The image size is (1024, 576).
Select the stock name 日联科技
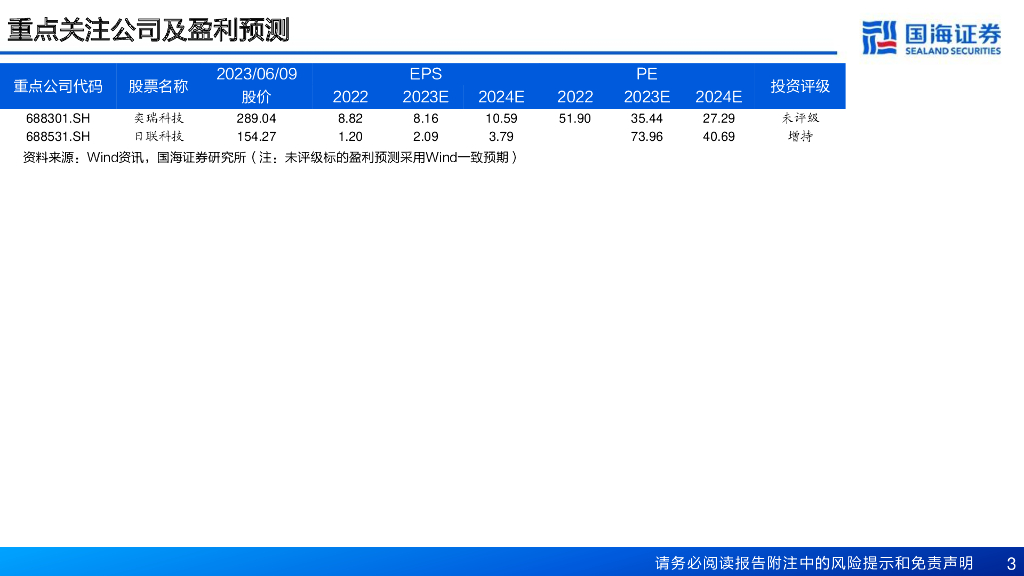(158, 136)
